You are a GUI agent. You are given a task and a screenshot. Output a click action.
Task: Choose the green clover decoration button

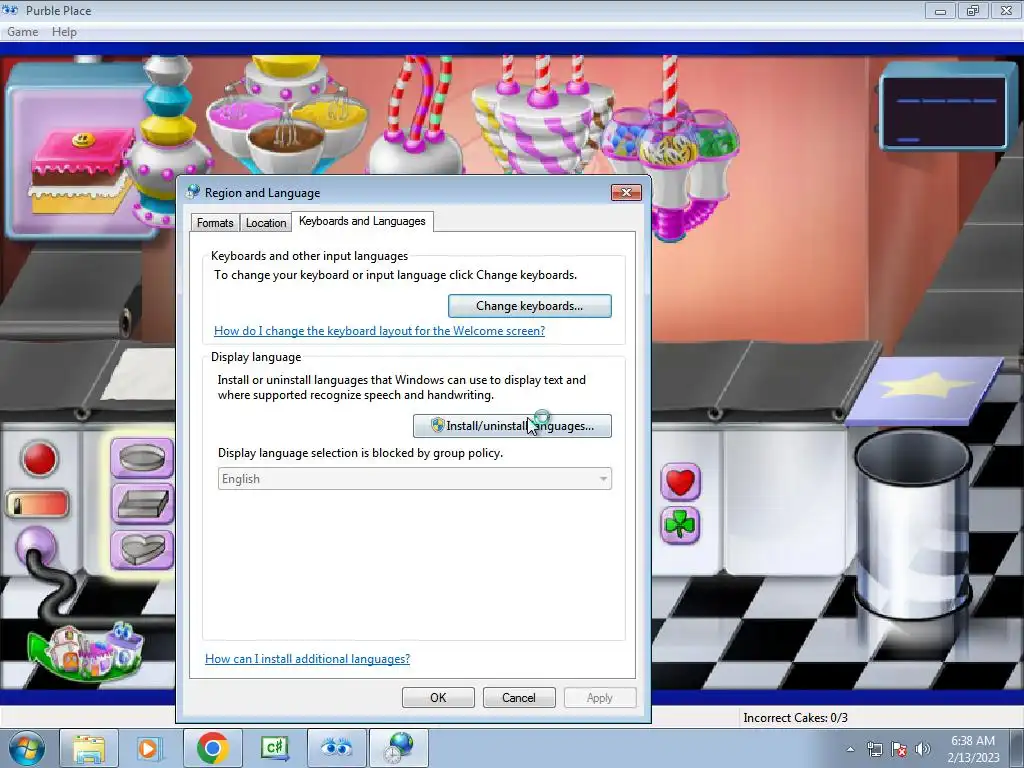(x=680, y=525)
